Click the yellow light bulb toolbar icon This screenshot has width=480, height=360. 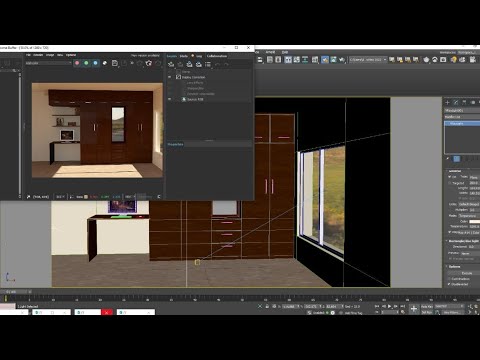click(454, 60)
